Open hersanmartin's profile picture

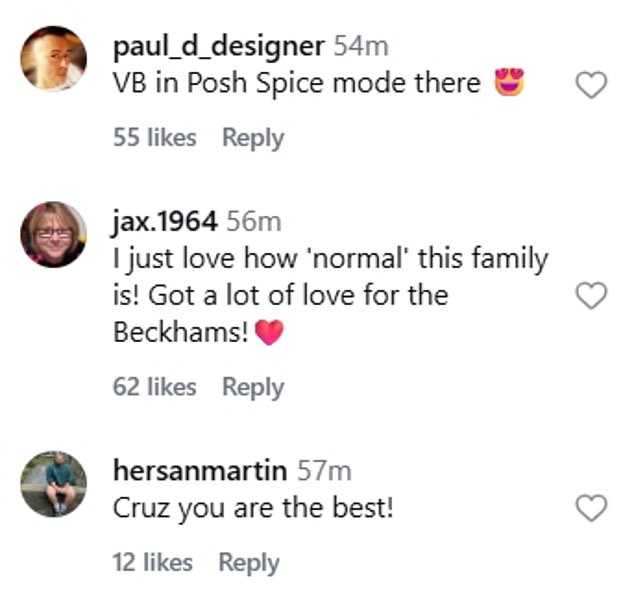[53, 484]
